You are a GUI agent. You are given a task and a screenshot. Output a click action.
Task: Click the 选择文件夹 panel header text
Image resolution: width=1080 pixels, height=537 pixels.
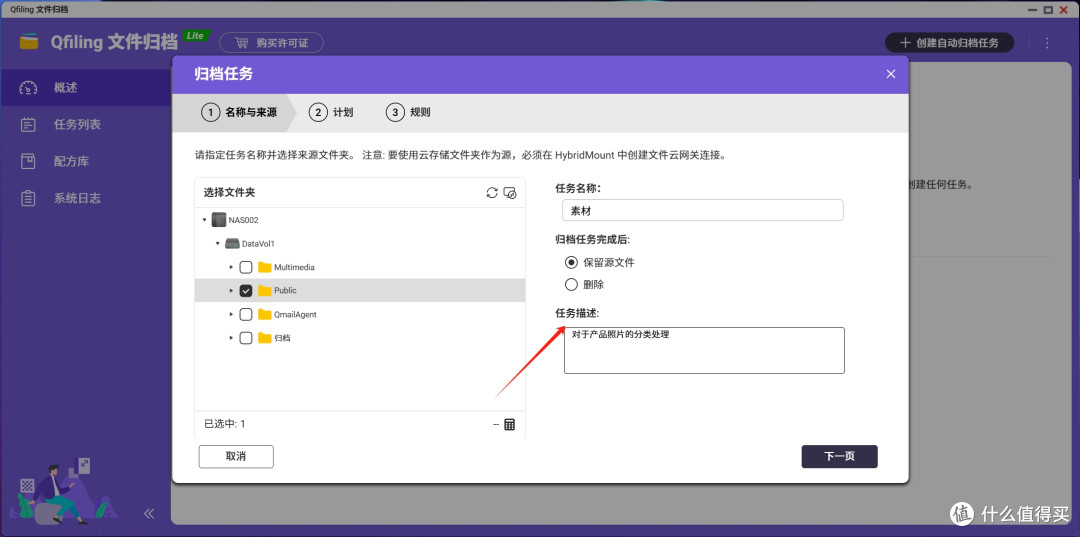pos(229,193)
